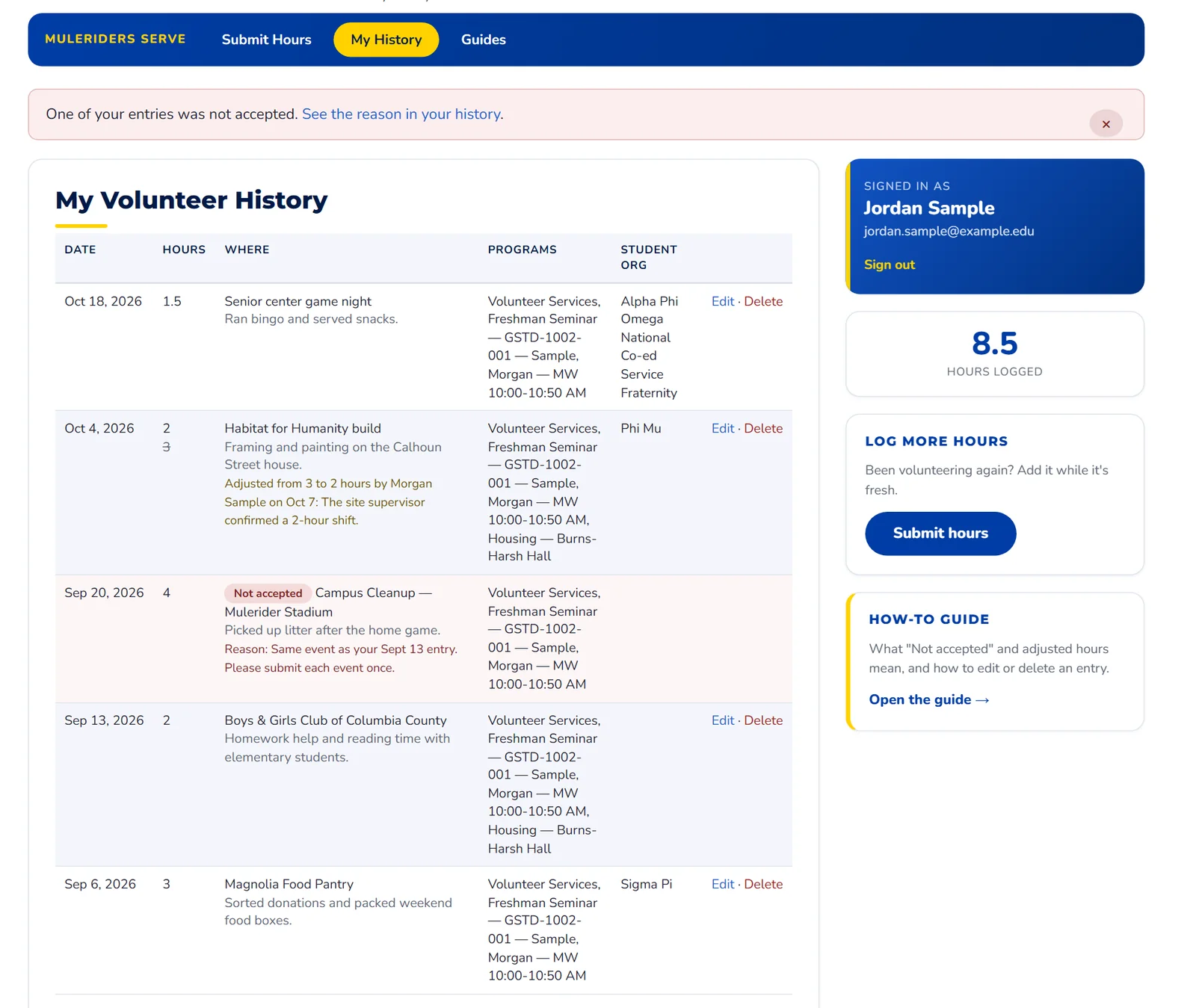Click the DATE column header
This screenshot has width=1196, height=1008.
(x=80, y=250)
